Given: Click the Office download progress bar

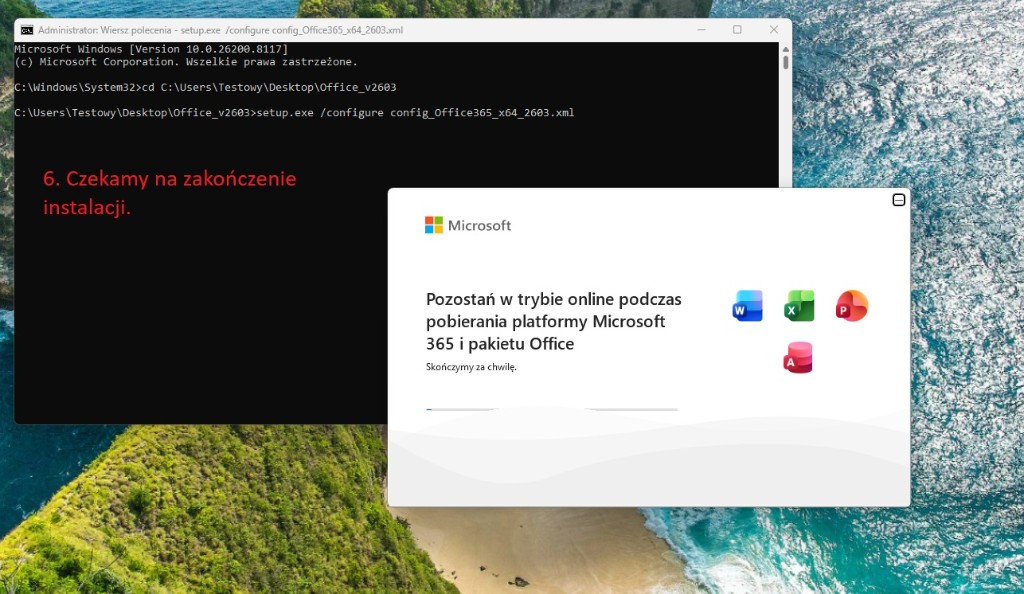Looking at the screenshot, I should [551, 409].
